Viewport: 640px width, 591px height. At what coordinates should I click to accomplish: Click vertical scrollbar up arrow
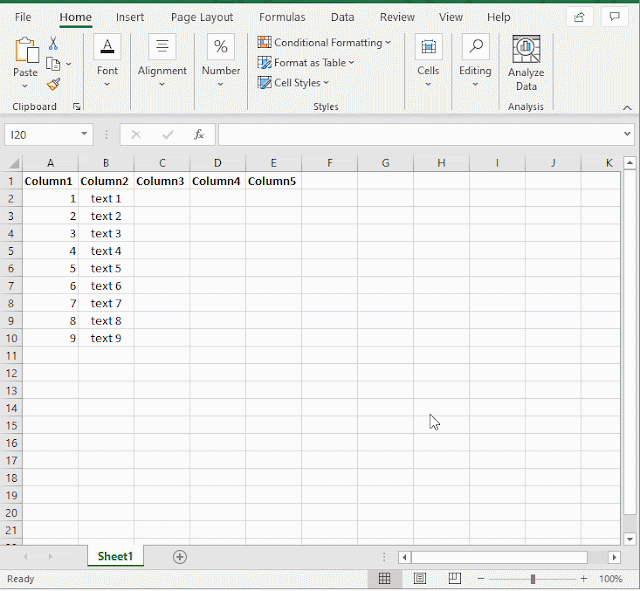(x=630, y=163)
